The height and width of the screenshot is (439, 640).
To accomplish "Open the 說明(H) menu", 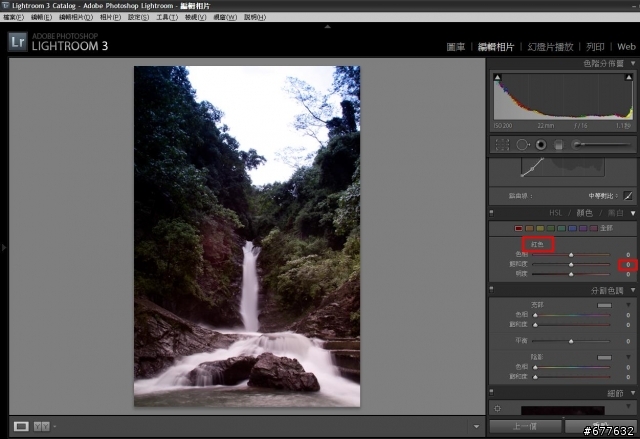I will pyautogui.click(x=255, y=17).
